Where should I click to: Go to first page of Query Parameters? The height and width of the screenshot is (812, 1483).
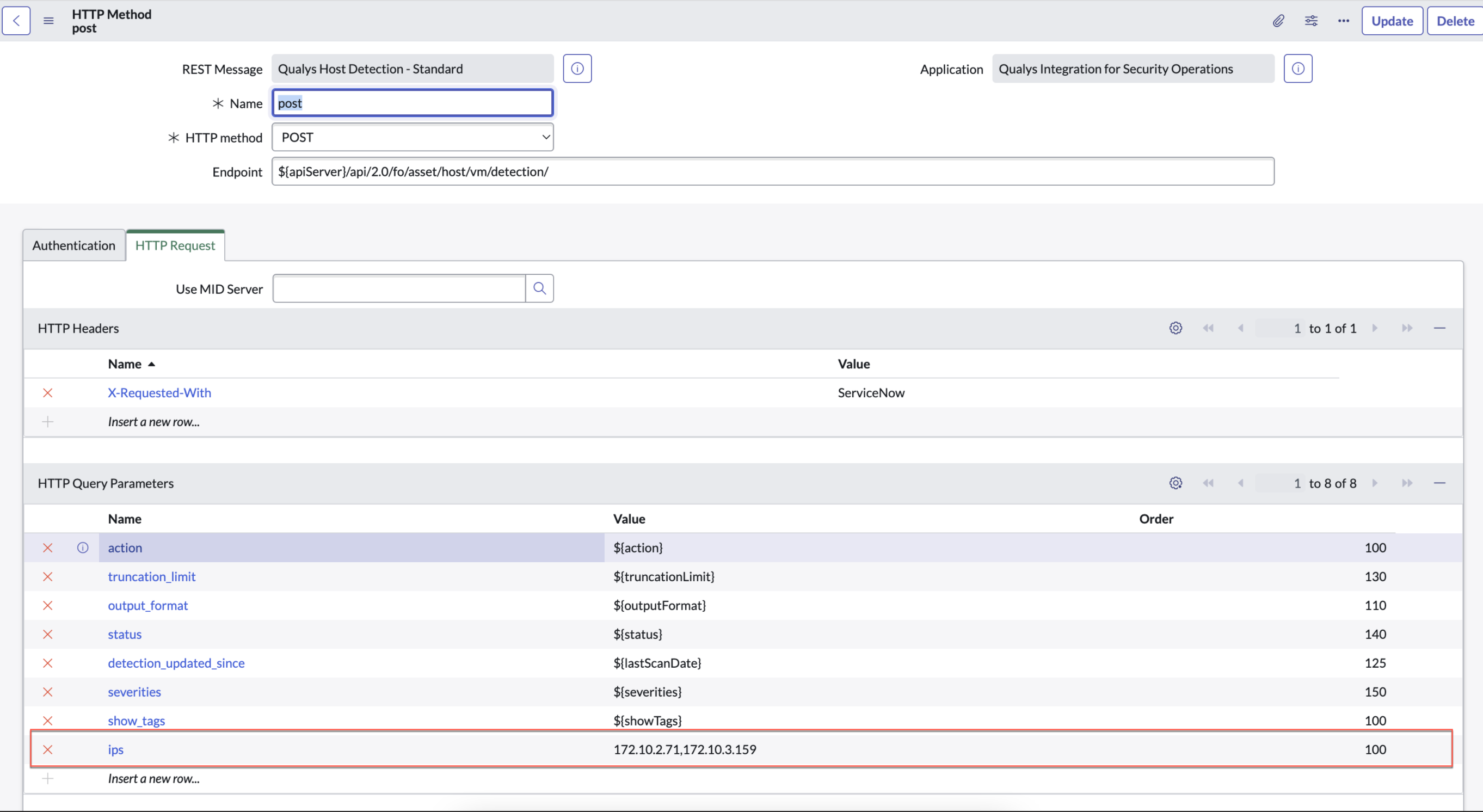coord(1208,483)
